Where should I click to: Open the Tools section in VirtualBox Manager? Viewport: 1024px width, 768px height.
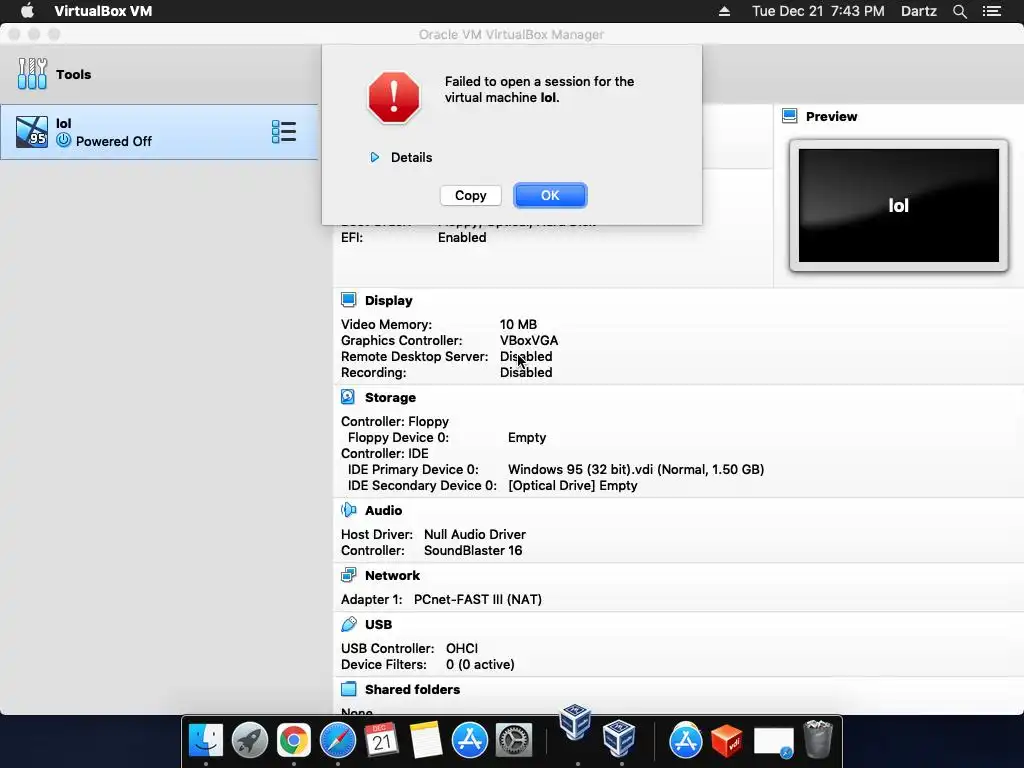pos(73,74)
